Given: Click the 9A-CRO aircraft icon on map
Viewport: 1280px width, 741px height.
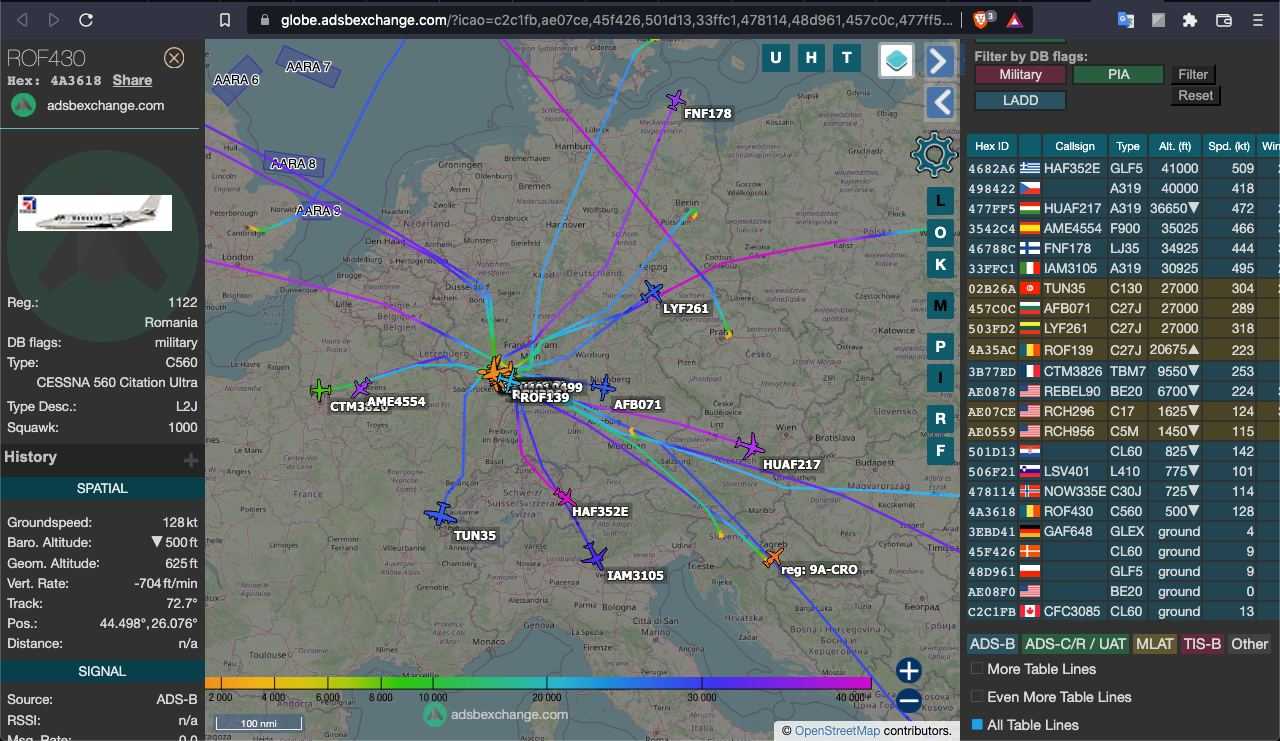Looking at the screenshot, I should pos(773,557).
